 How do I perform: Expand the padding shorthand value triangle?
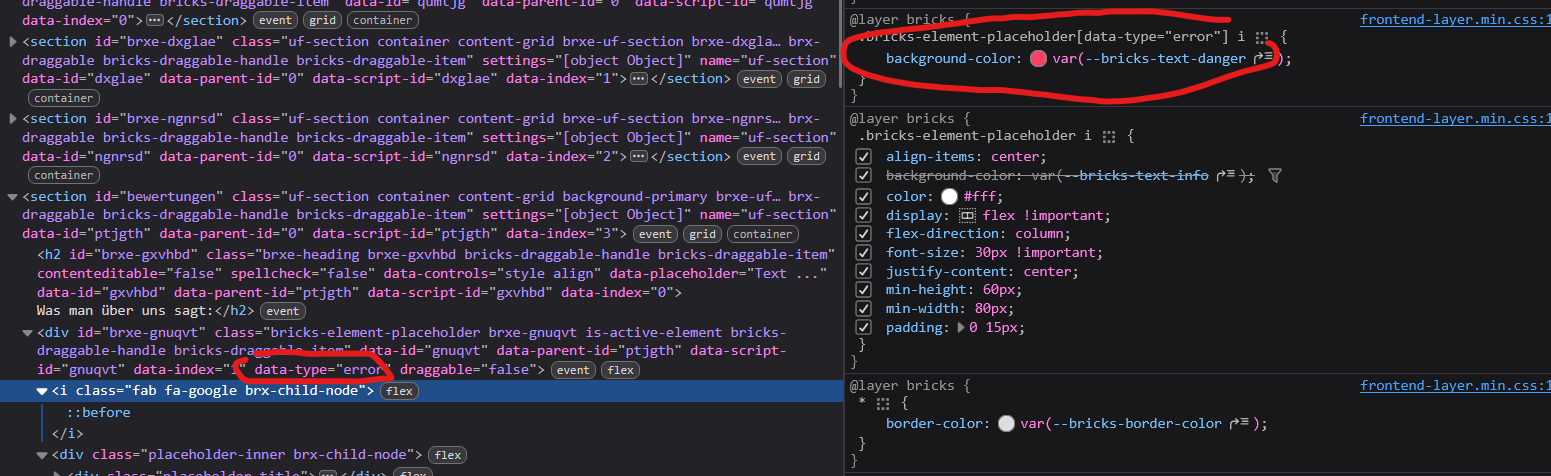(x=962, y=327)
